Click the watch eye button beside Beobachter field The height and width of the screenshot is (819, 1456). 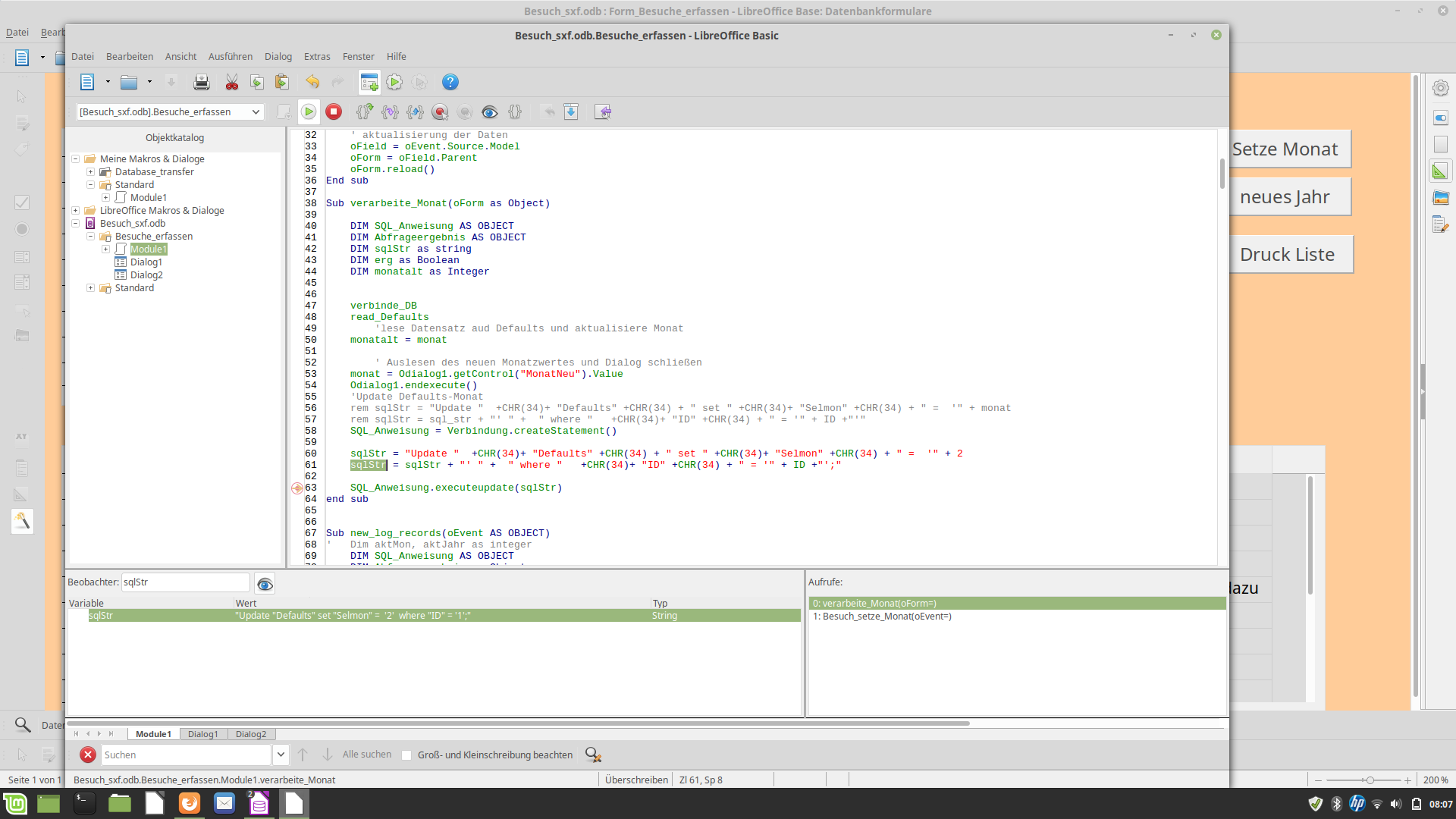click(265, 583)
